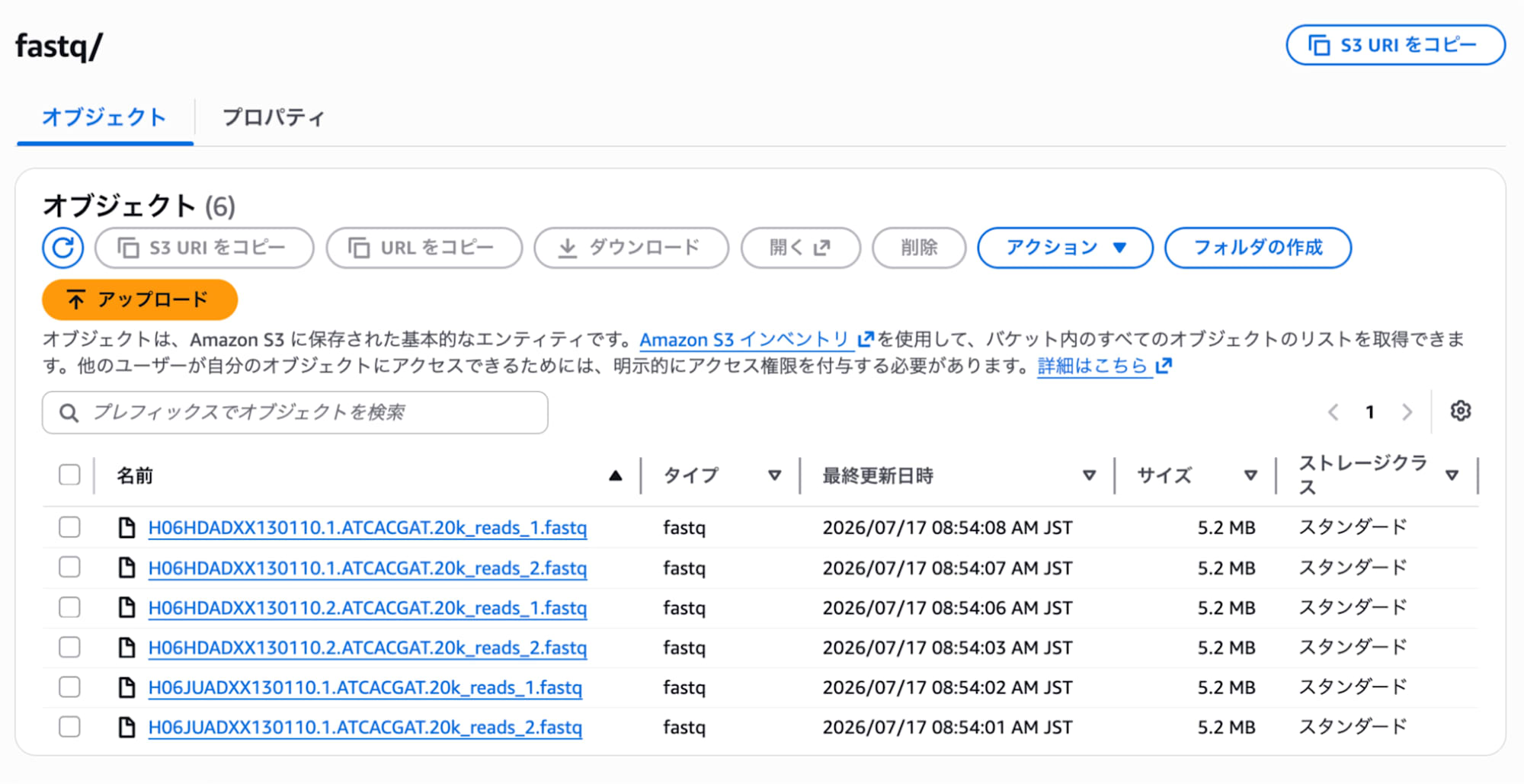Check the H06HDADXX130110.2 reads_2.fastq row
1524x784 pixels.
coord(69,648)
